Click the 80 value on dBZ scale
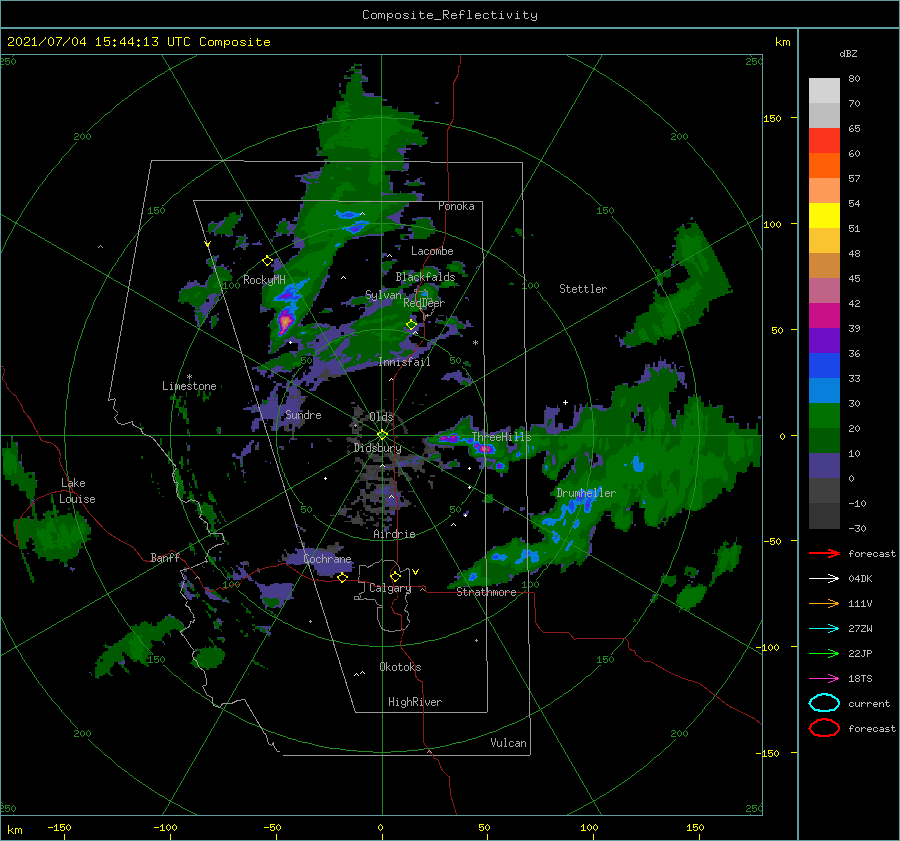Image resolution: width=900 pixels, height=841 pixels. click(854, 79)
